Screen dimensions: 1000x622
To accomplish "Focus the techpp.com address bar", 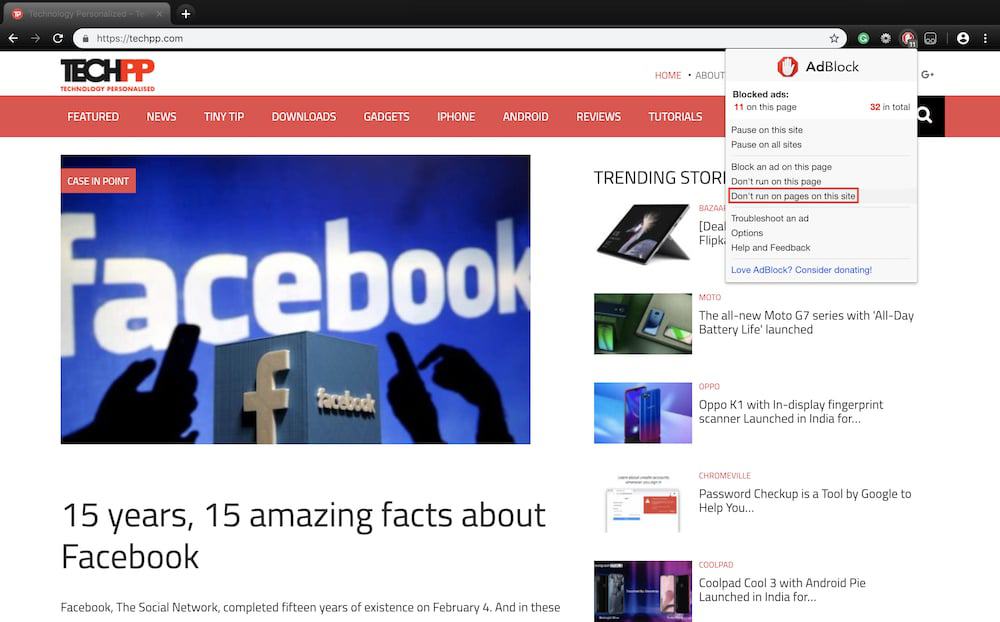I will pos(459,38).
